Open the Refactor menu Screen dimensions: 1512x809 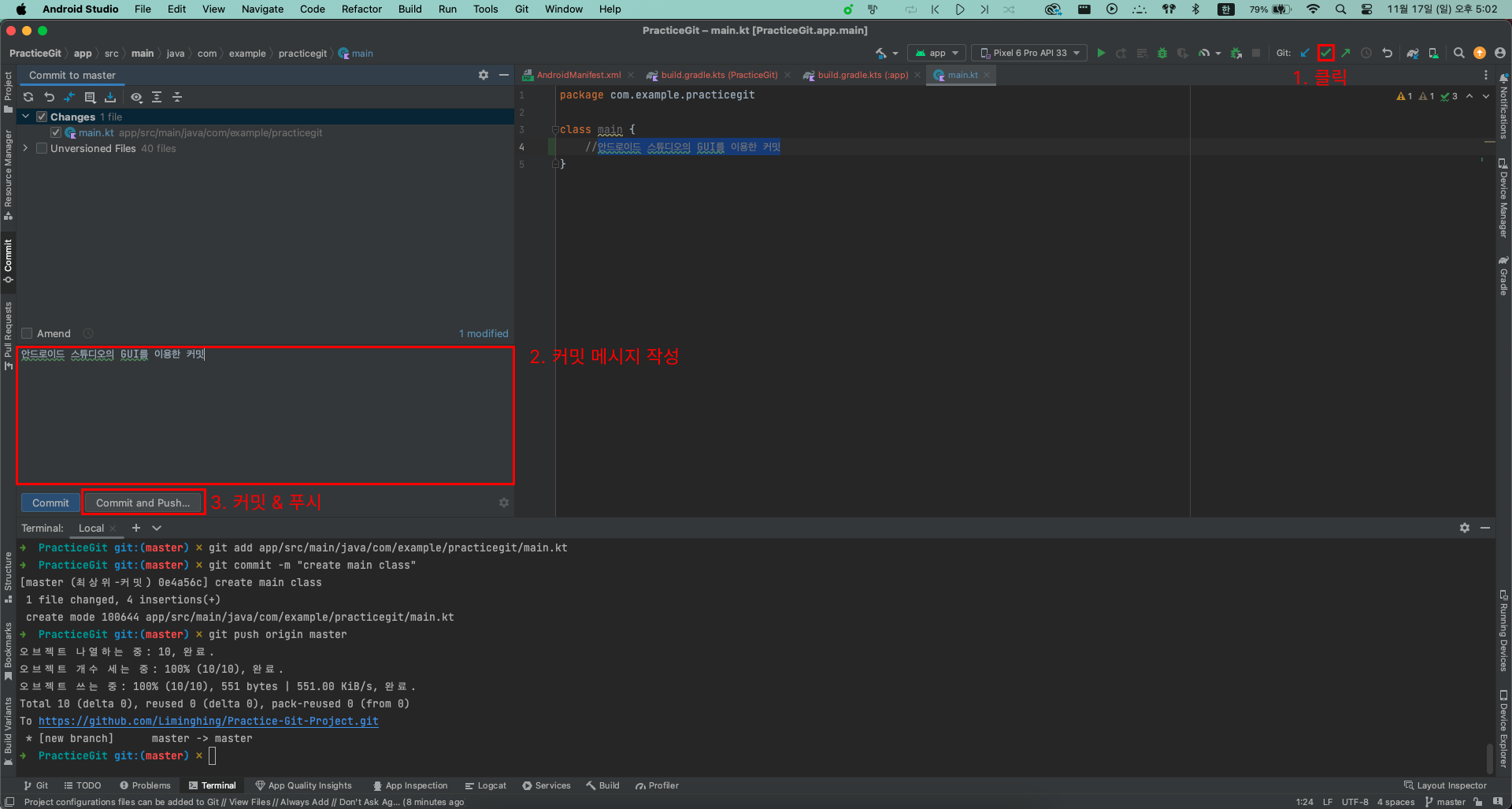click(361, 9)
